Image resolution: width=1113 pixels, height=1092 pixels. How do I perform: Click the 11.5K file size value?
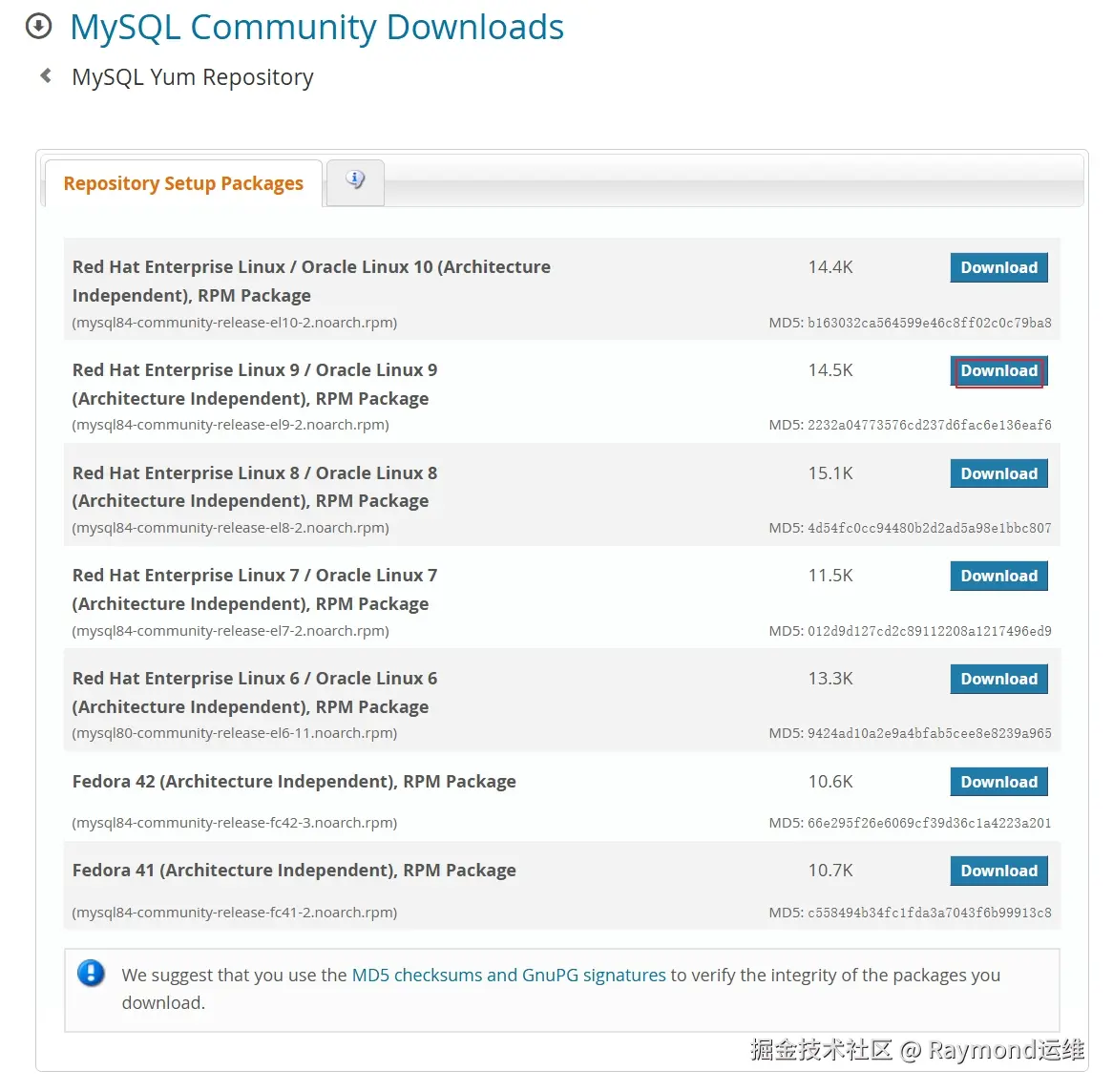tap(830, 575)
